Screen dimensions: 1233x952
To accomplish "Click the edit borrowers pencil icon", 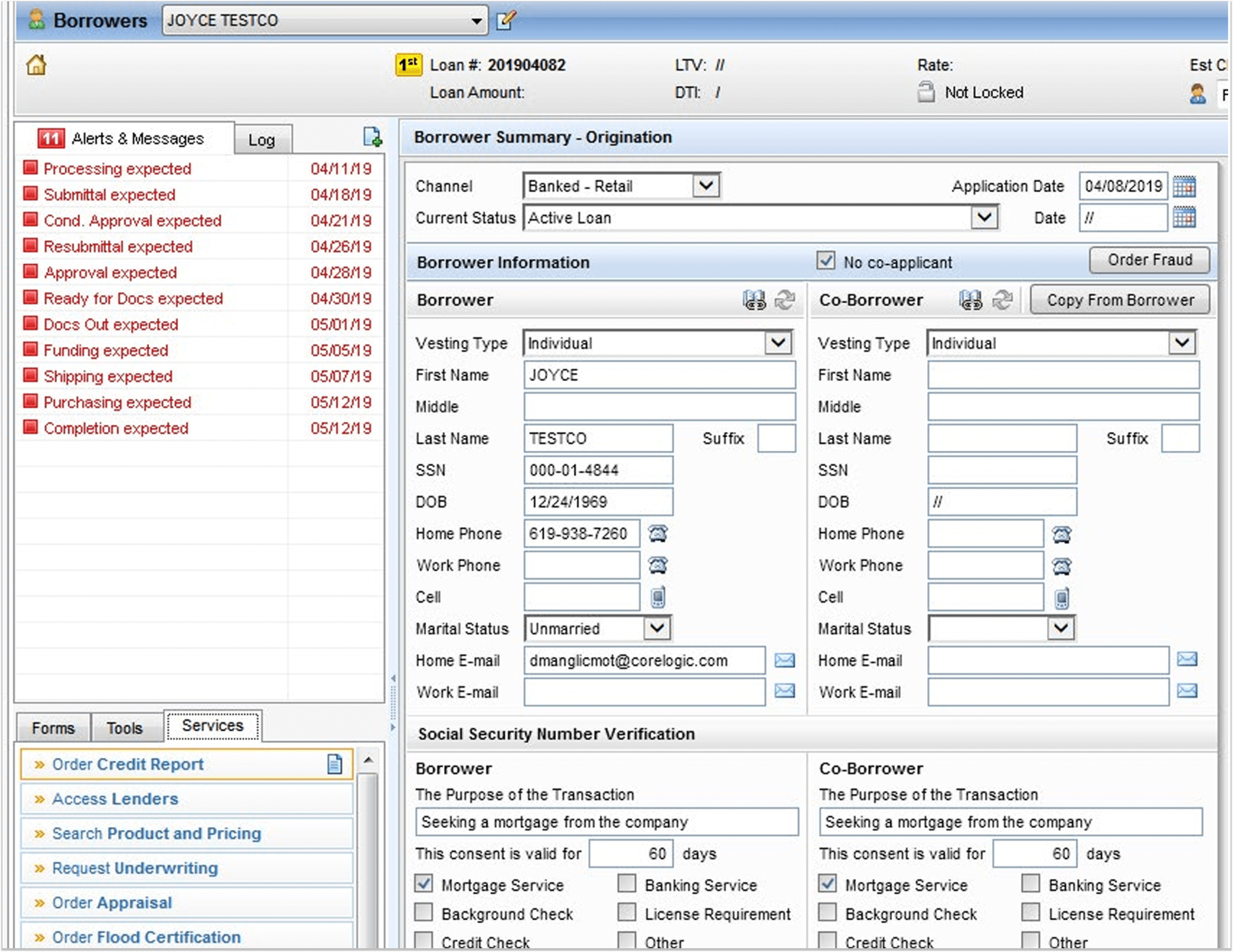I will tap(505, 20).
